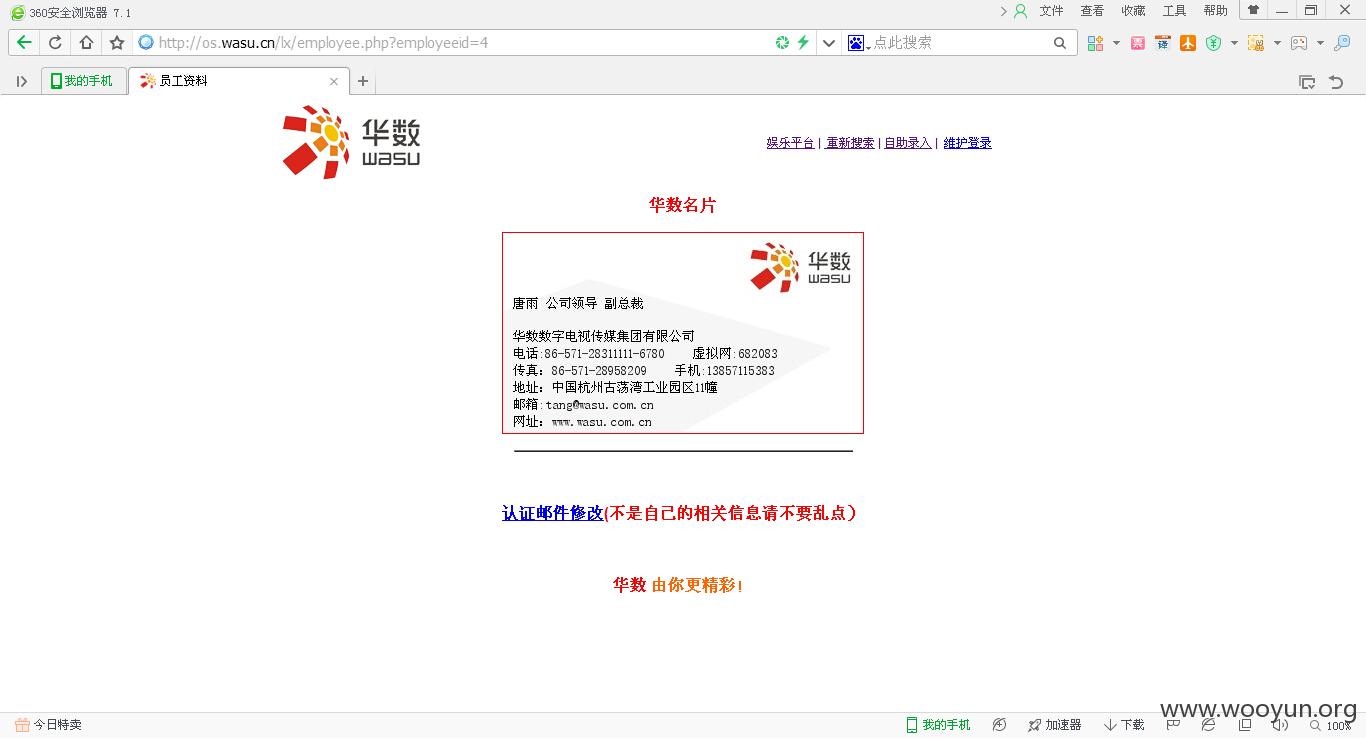Click the Wasu 华数 logo at page top
Image resolution: width=1366 pixels, height=738 pixels.
(351, 142)
